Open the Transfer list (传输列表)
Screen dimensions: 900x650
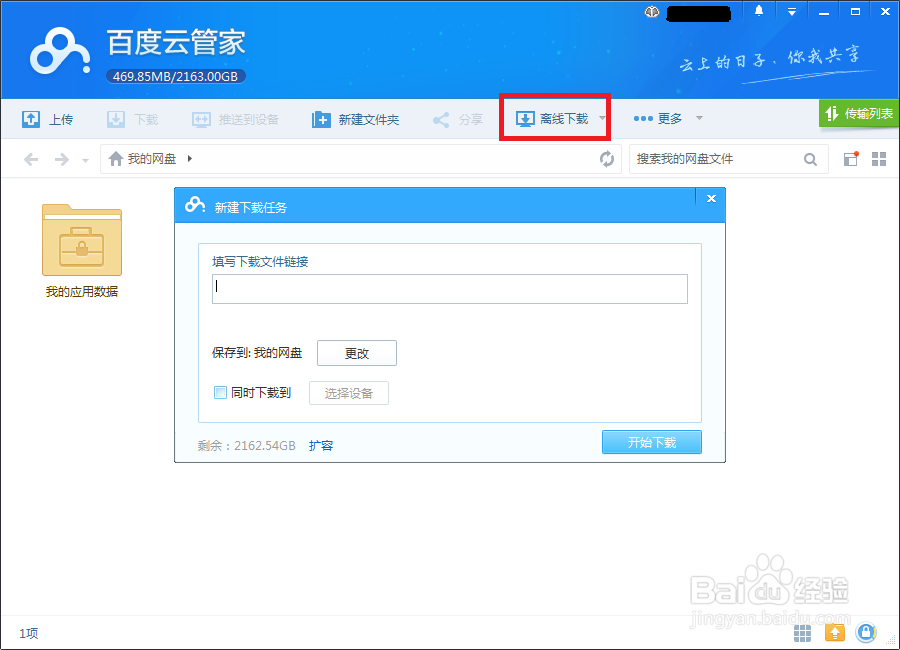(x=859, y=114)
